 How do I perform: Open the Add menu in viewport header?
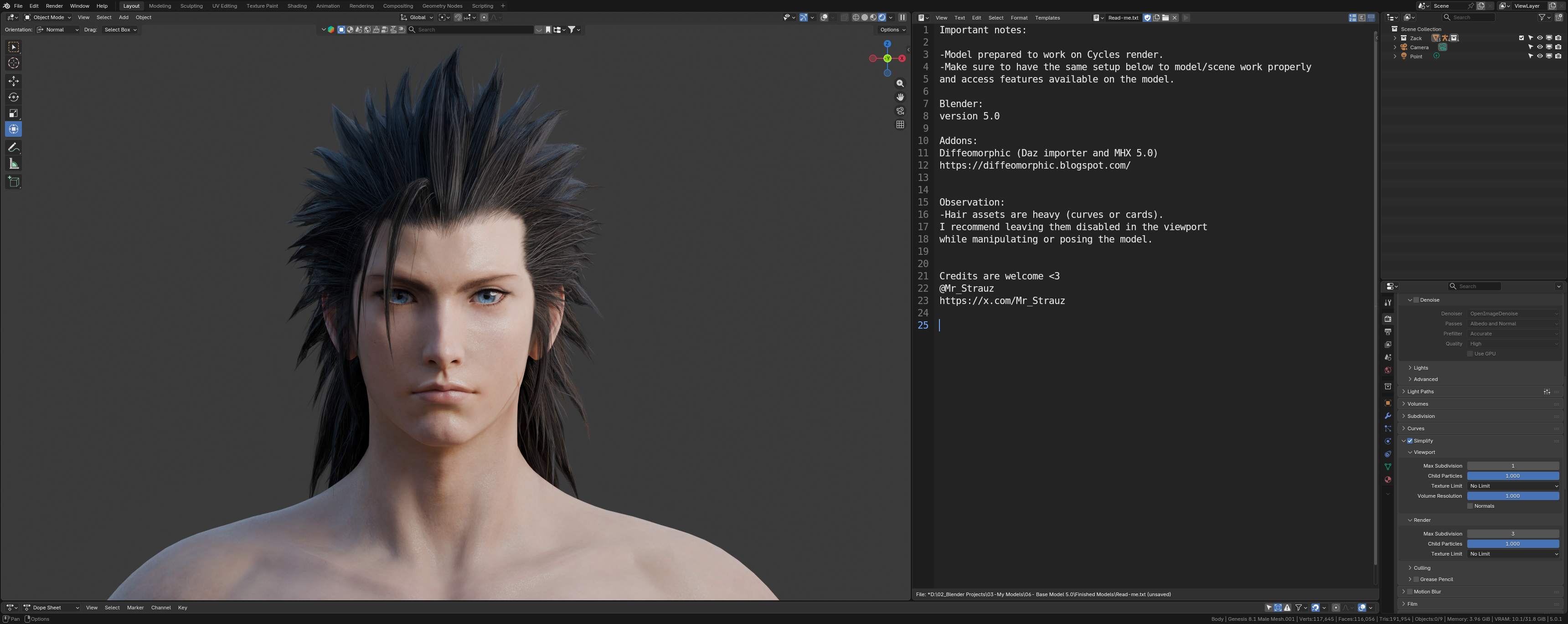(124, 18)
